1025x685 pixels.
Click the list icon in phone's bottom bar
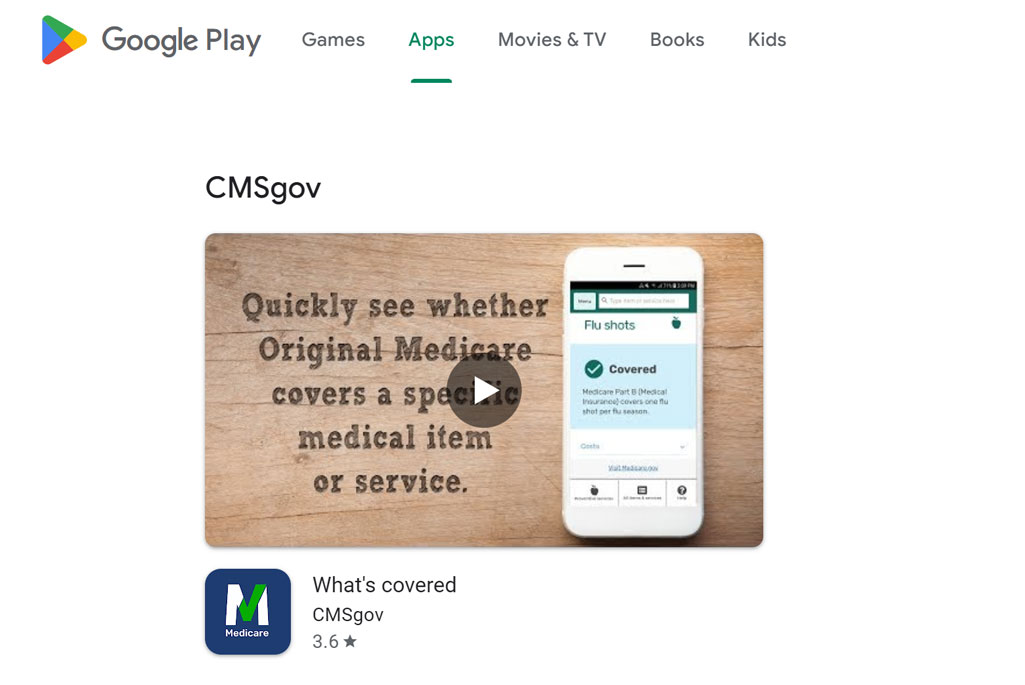[x=642, y=490]
